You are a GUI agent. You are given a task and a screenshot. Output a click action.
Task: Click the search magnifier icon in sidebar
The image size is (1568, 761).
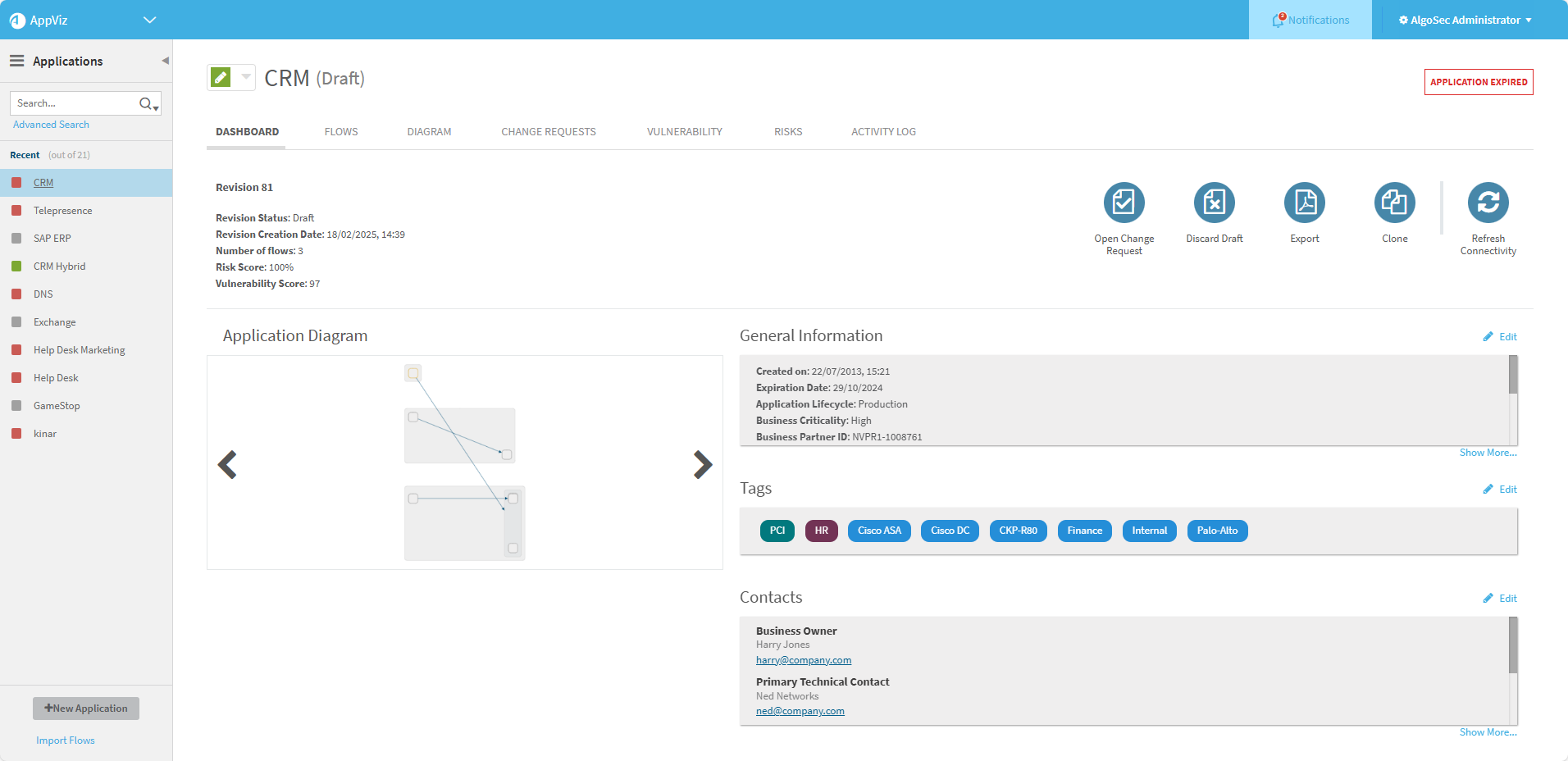147,103
